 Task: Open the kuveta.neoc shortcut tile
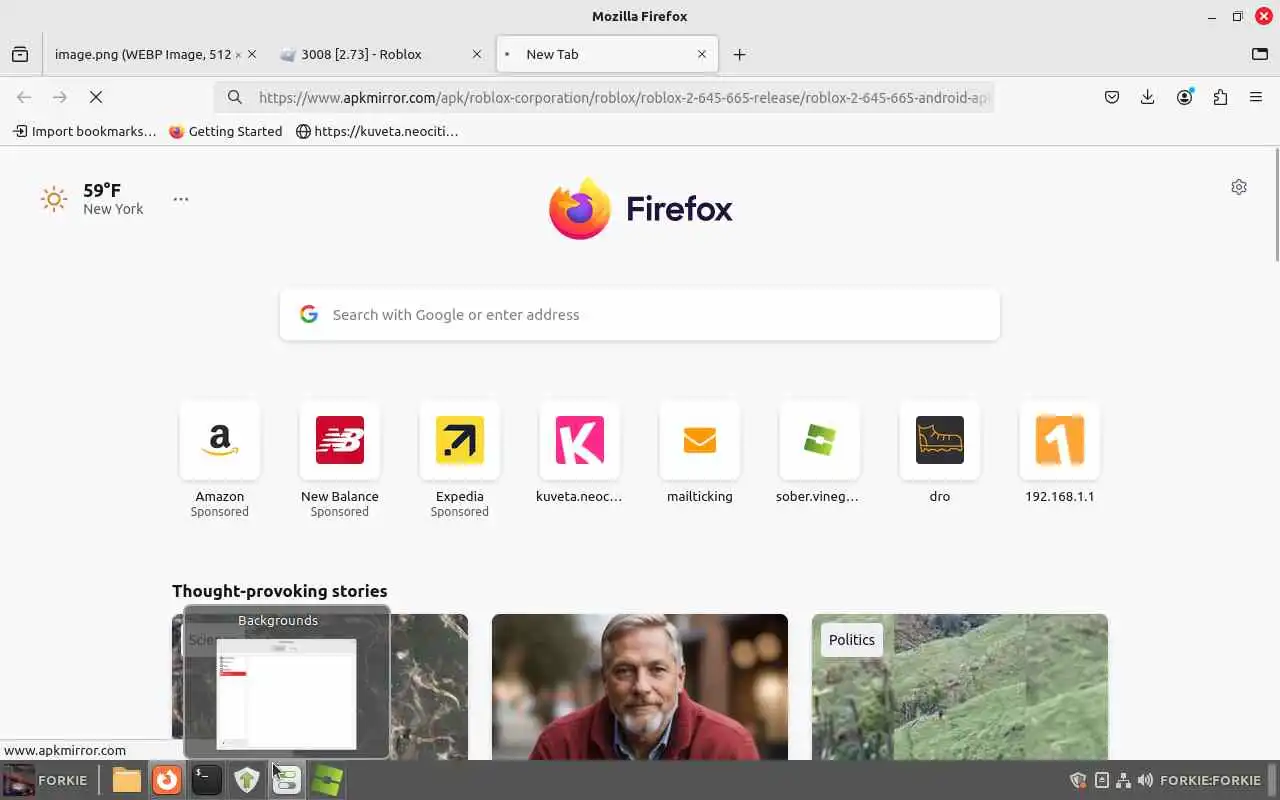click(x=580, y=452)
